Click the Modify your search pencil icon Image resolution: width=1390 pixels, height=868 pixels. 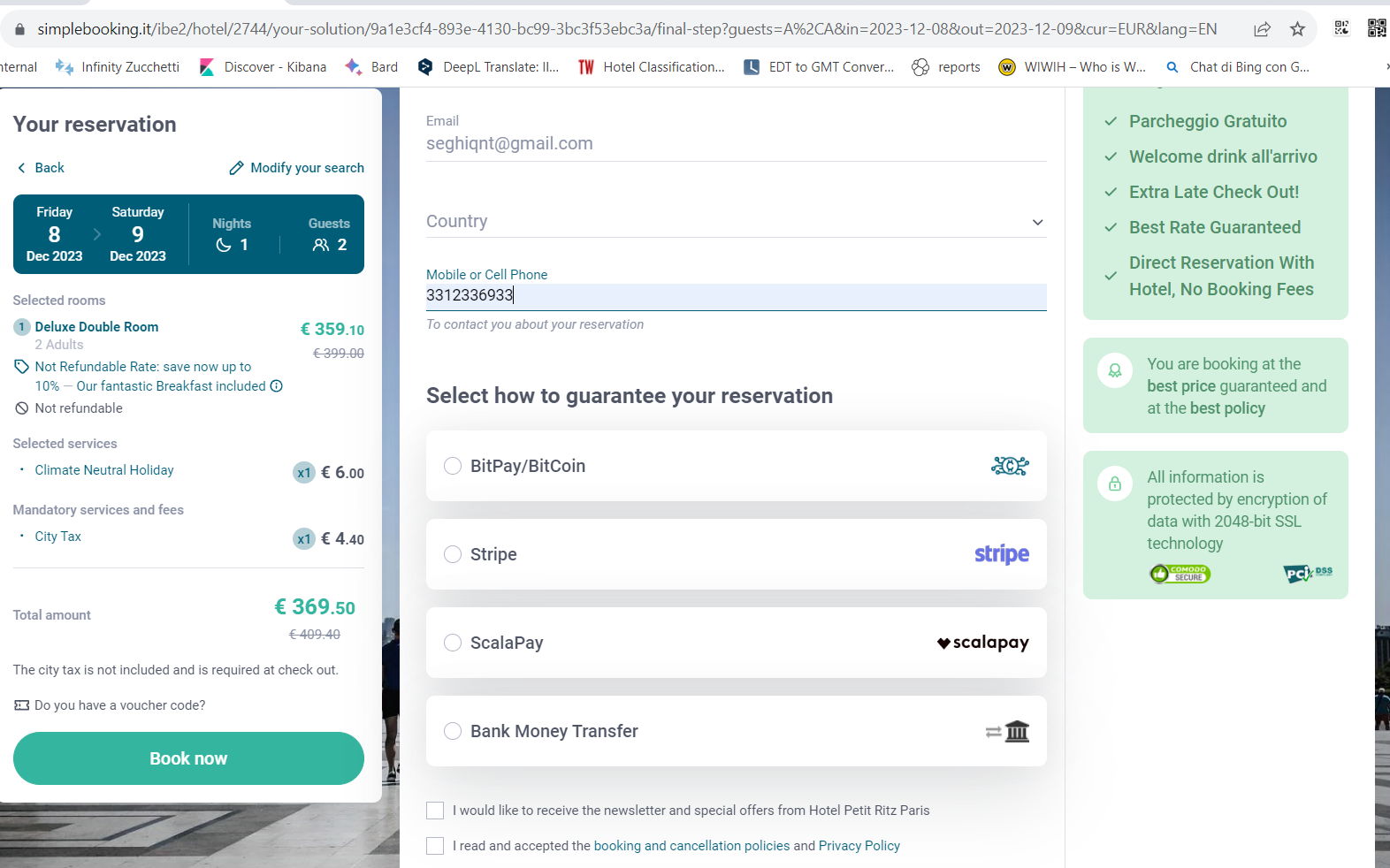[236, 168]
